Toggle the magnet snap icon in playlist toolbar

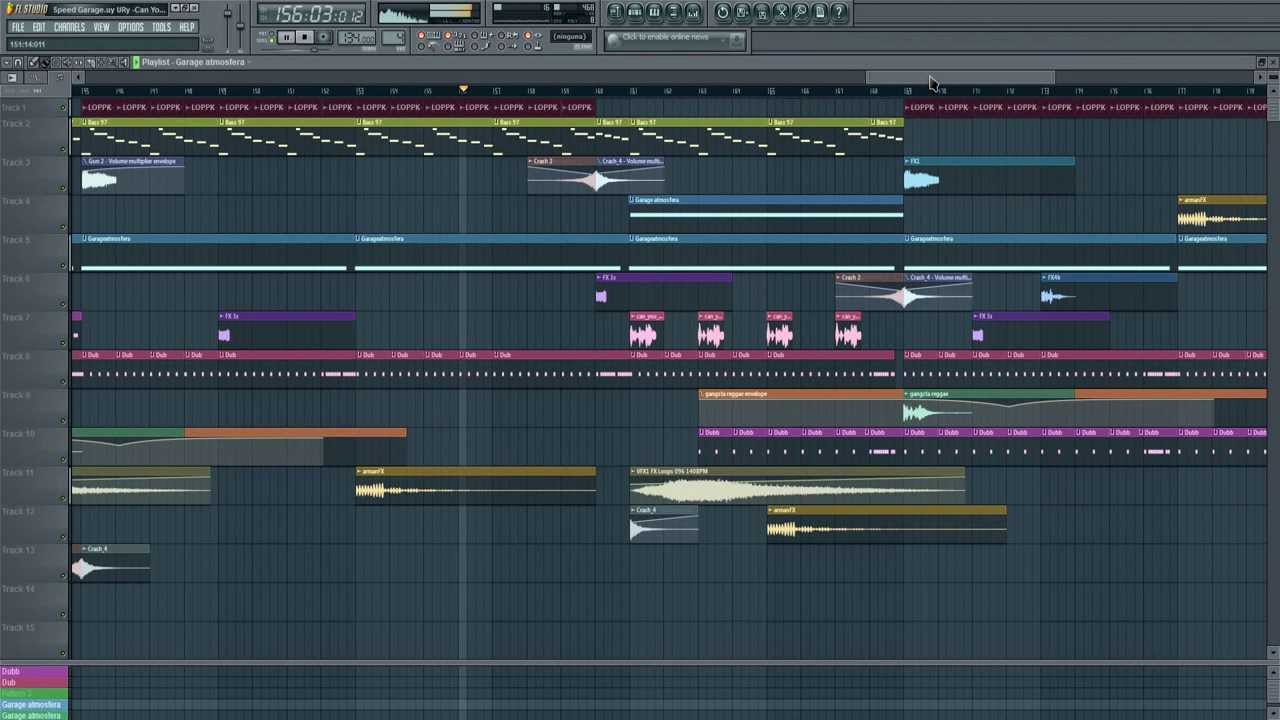[18, 62]
